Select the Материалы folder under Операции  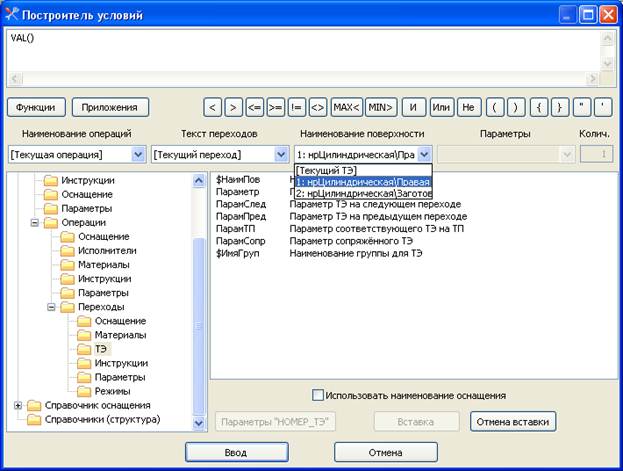point(104,265)
